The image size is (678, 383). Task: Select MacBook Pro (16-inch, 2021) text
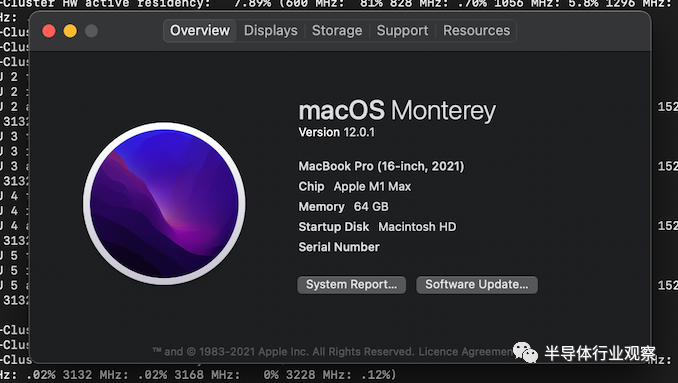381,166
